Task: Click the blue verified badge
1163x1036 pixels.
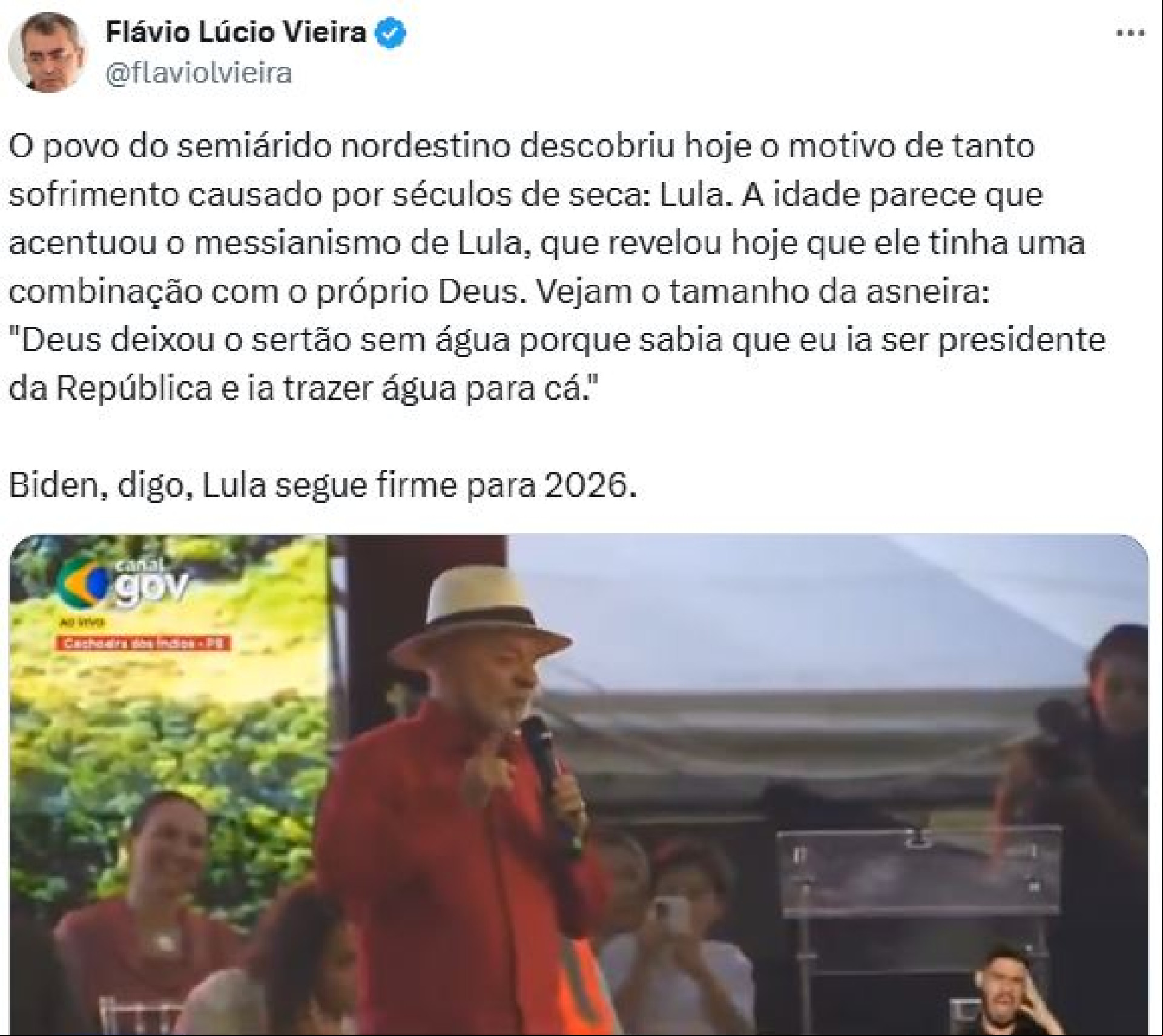Action: pyautogui.click(x=391, y=34)
